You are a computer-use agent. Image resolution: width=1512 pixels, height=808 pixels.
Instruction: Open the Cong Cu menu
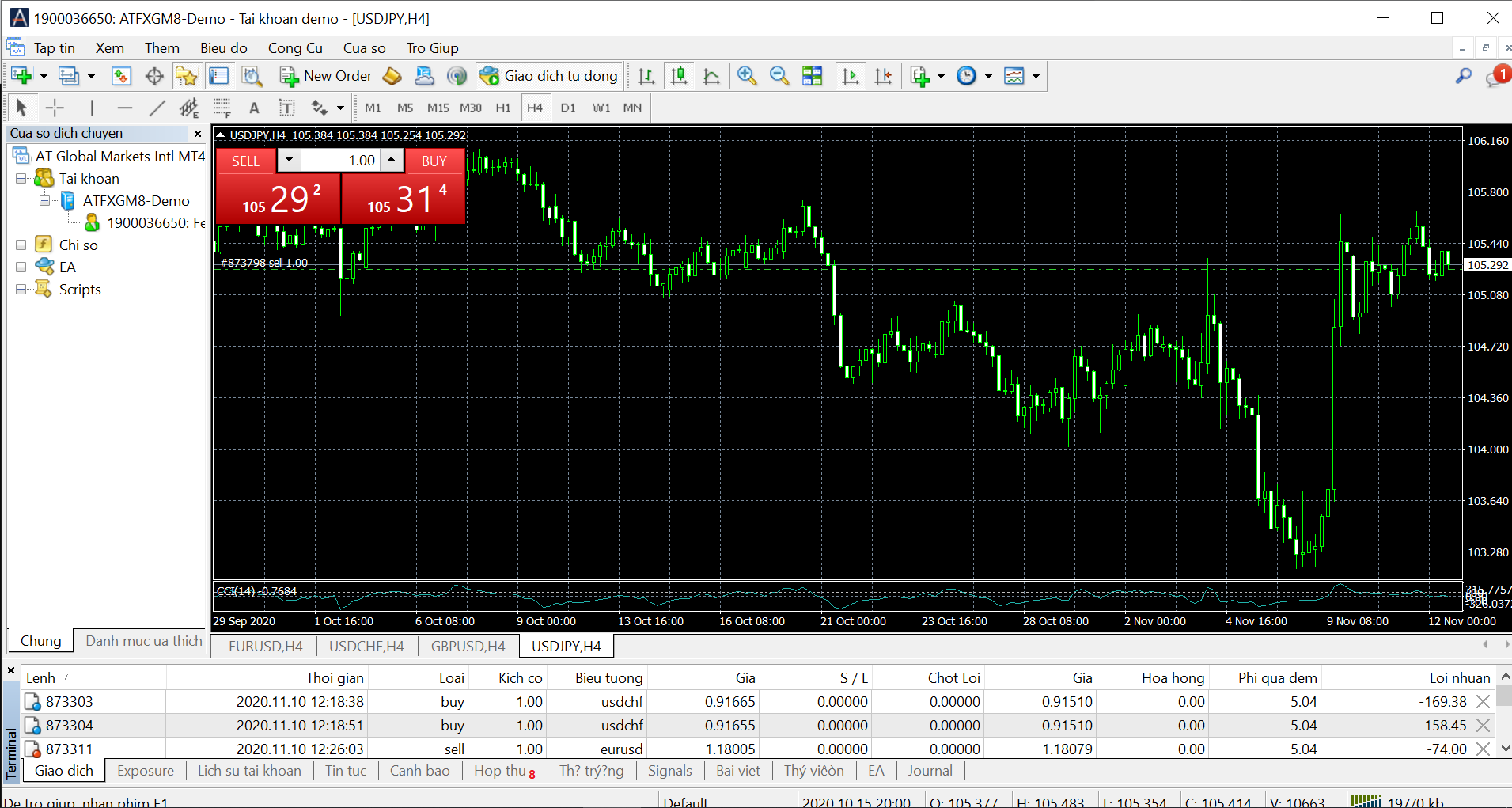[295, 48]
